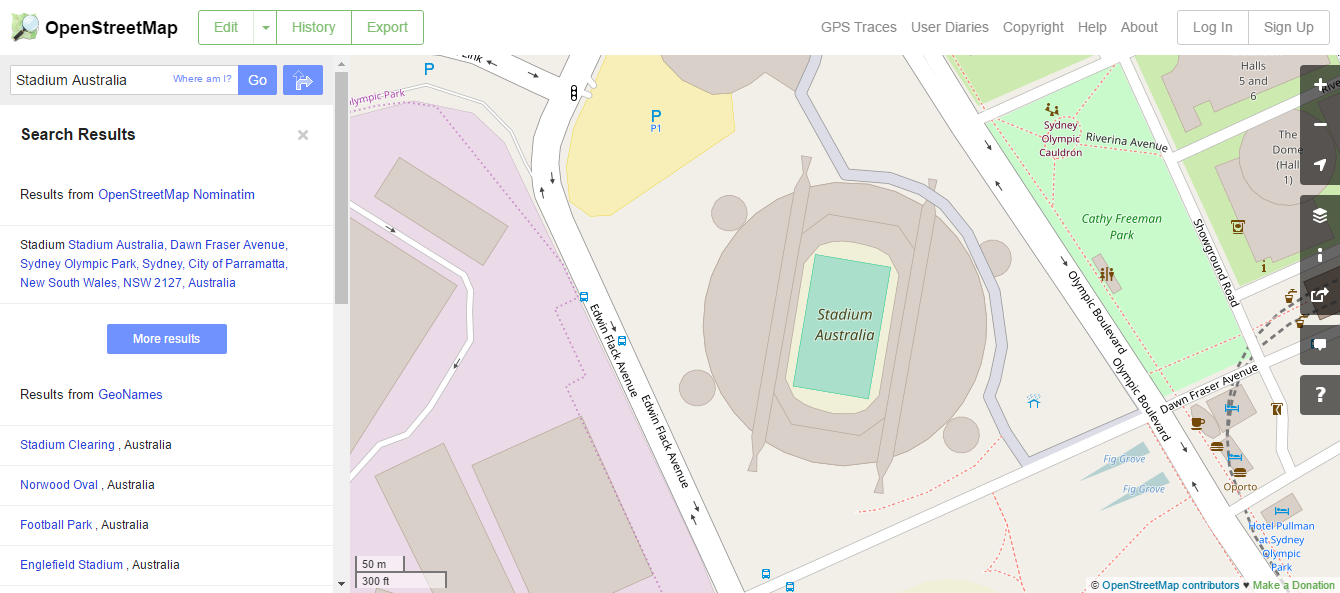Click the sidebar scrollbar down arrow
Screen dimensions: 1340x593
coord(341,583)
